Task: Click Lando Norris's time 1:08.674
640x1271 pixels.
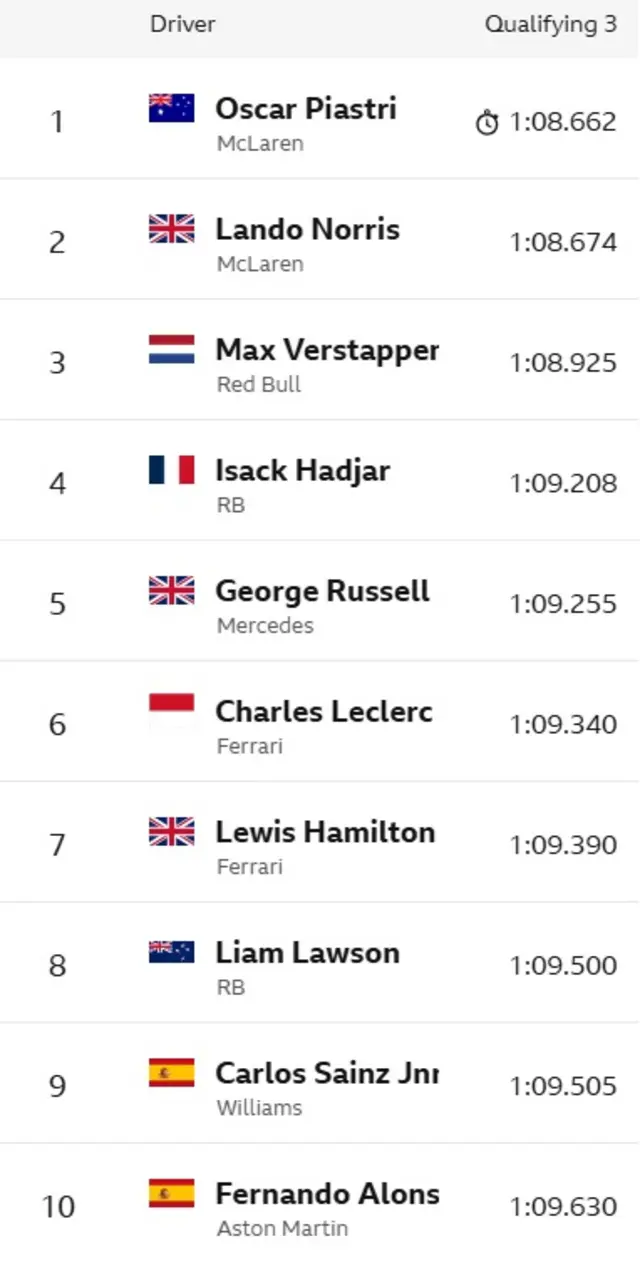Action: tap(563, 243)
